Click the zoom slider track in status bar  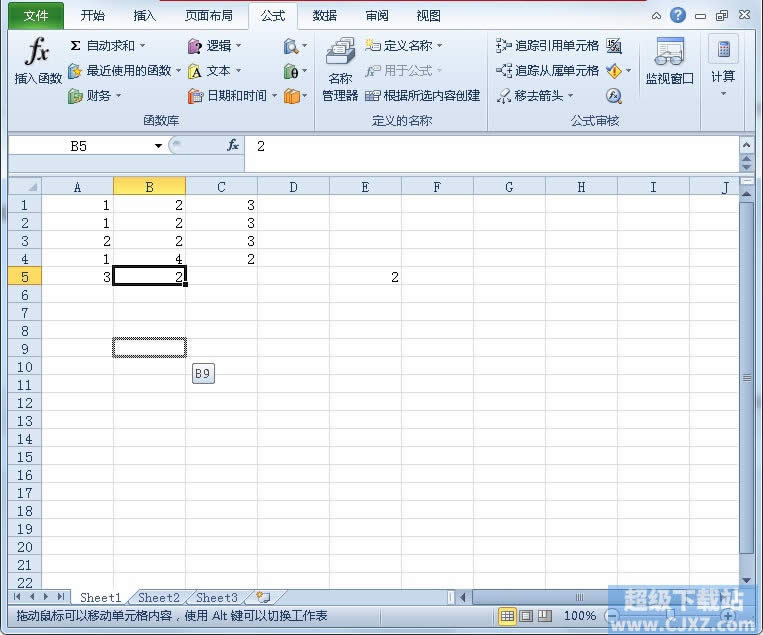pyautogui.click(x=672, y=616)
